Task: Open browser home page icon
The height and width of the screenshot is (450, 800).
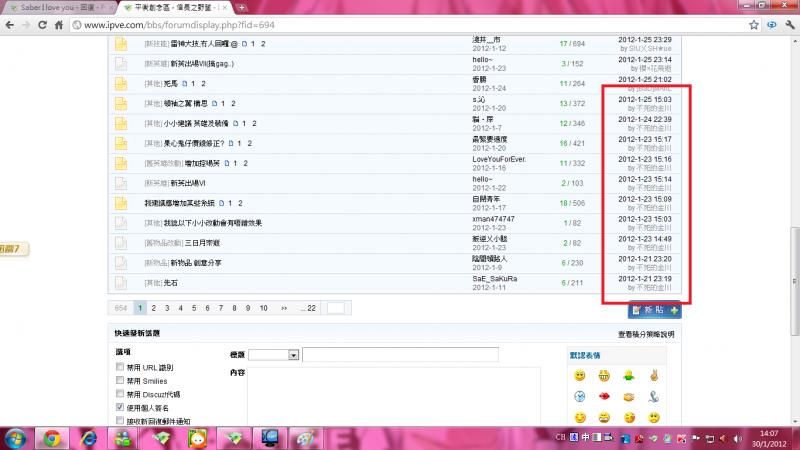Action: [59, 24]
